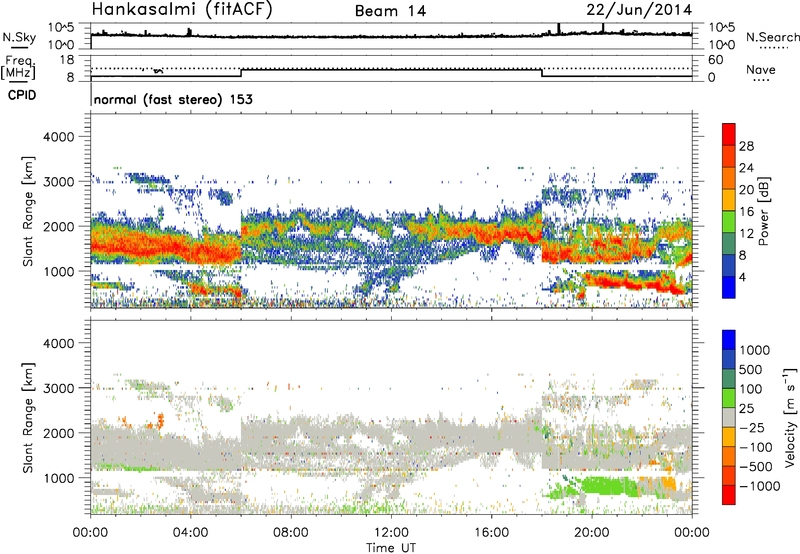Select the Power [dB] colorbar title
The height and width of the screenshot is (554, 800).
tap(764, 211)
